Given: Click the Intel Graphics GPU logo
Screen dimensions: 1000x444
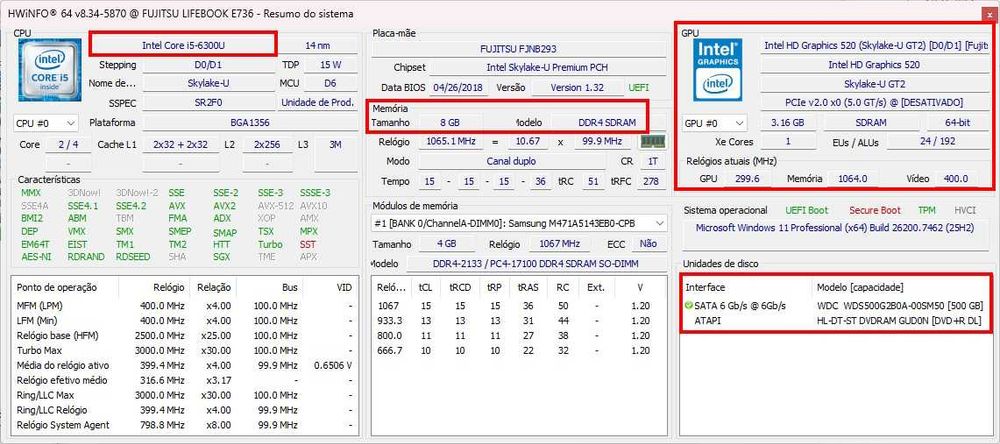Looking at the screenshot, I should pos(718,70).
